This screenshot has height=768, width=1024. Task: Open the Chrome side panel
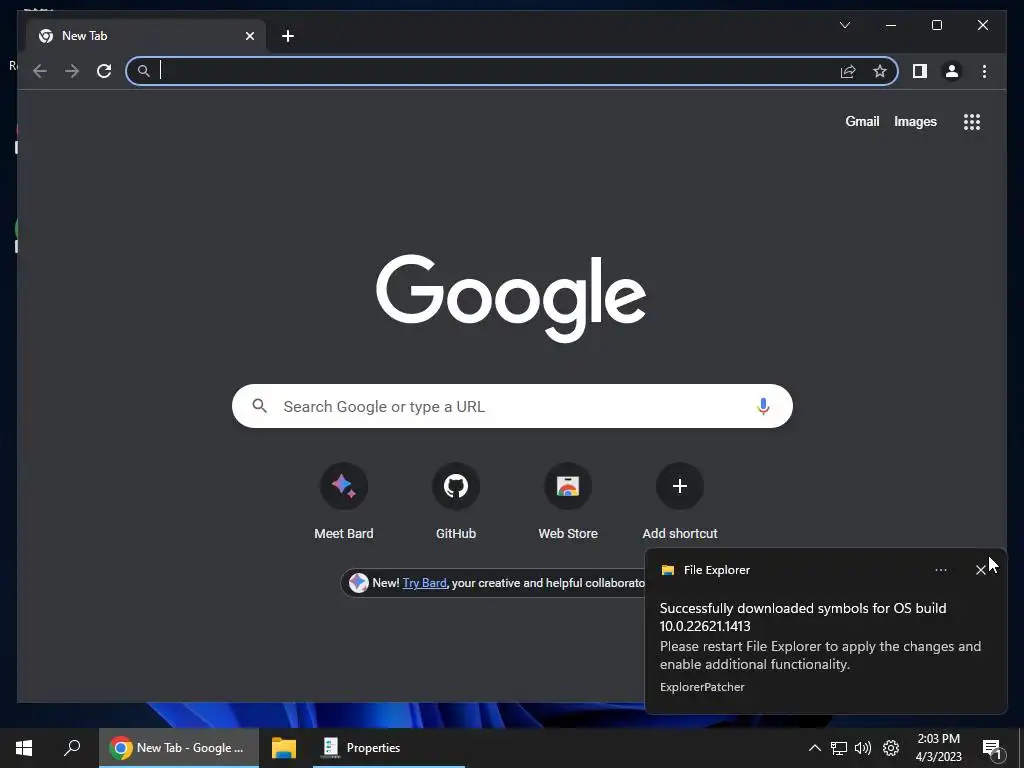[920, 71]
